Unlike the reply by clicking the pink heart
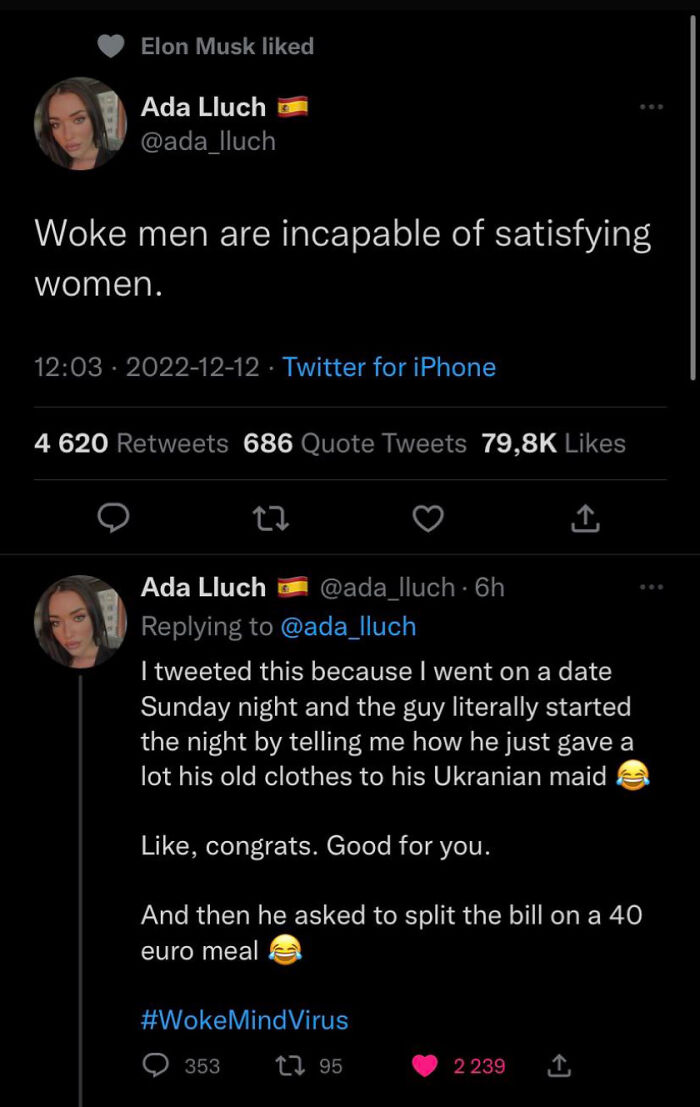Screen dimensions: 700x1107 click(425, 1065)
